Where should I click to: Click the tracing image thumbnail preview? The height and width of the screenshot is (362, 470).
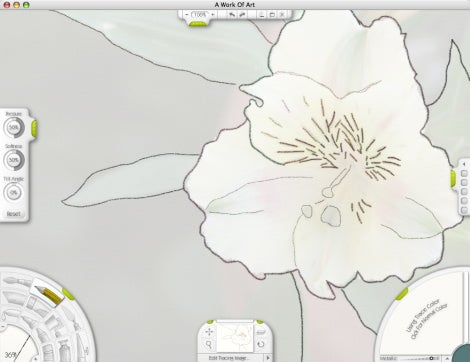[235, 337]
